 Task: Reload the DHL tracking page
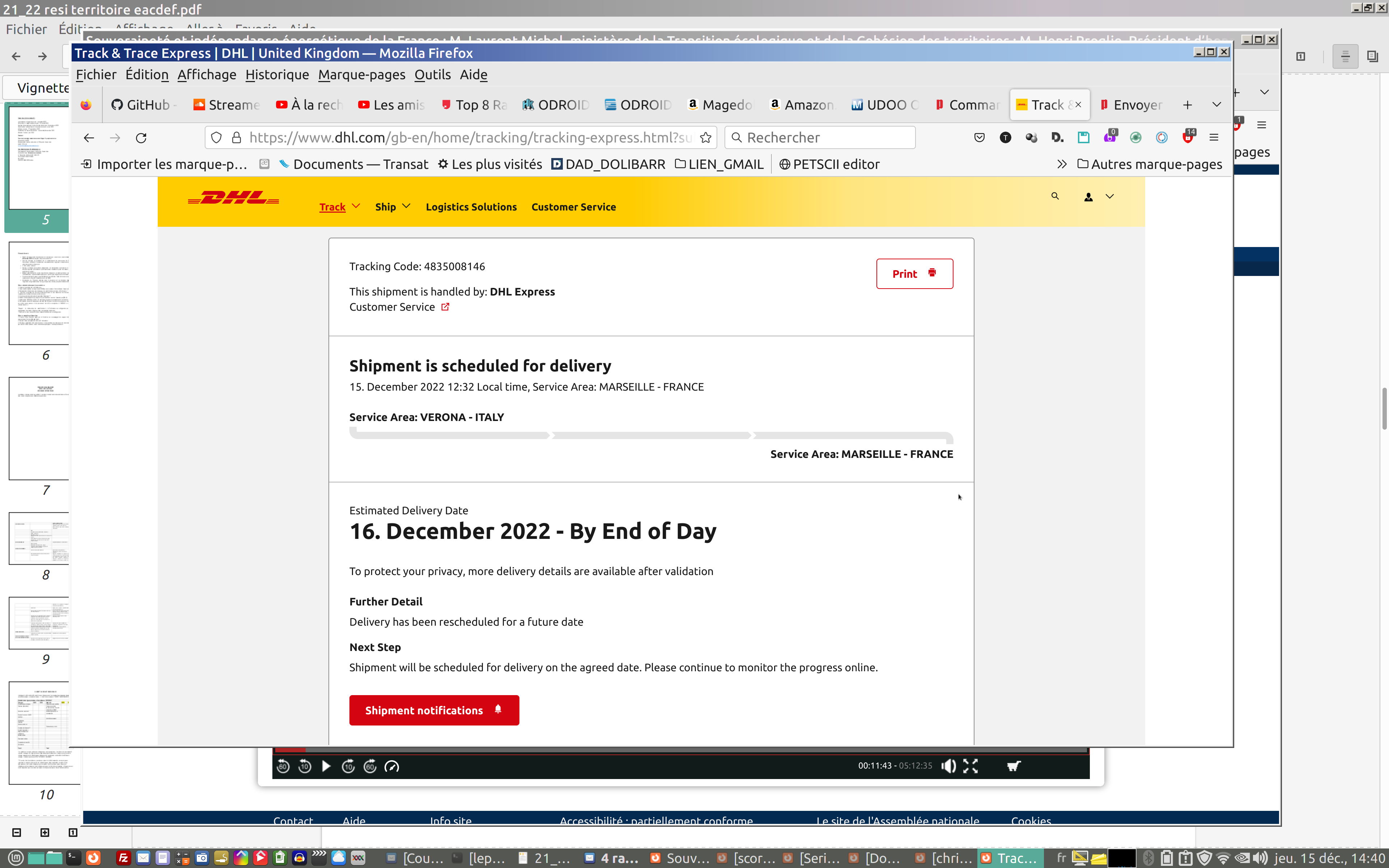[141, 138]
